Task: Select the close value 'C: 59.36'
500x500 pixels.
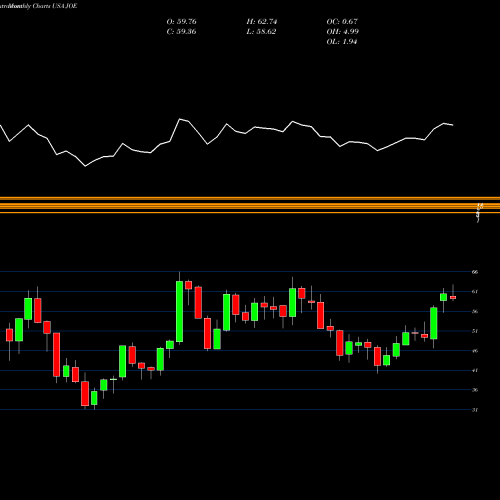Action: 181,32
